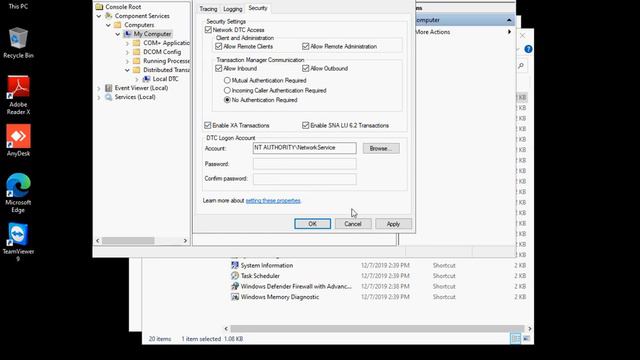
Task: Click Windows Memory Diagnostic shortcut icon
Action: click(x=235, y=297)
